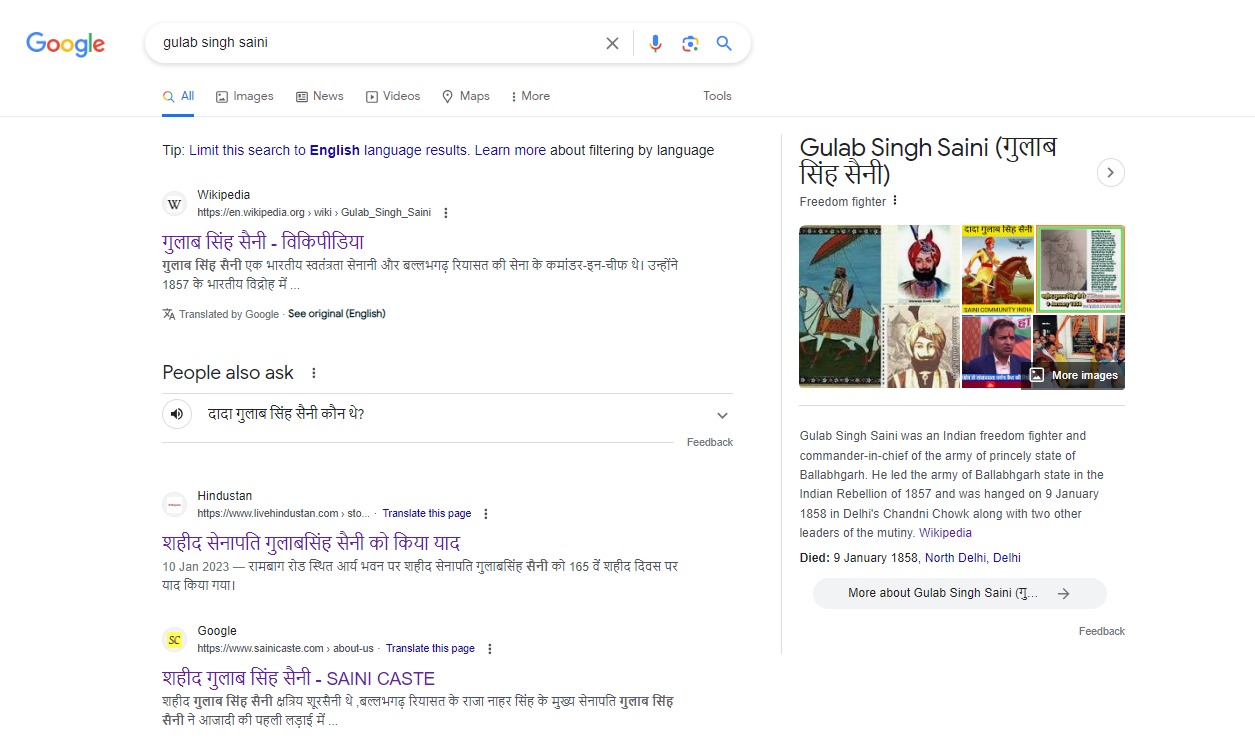The width and height of the screenshot is (1255, 746).
Task: Open options menu for Wikipedia result
Action: coord(446,212)
